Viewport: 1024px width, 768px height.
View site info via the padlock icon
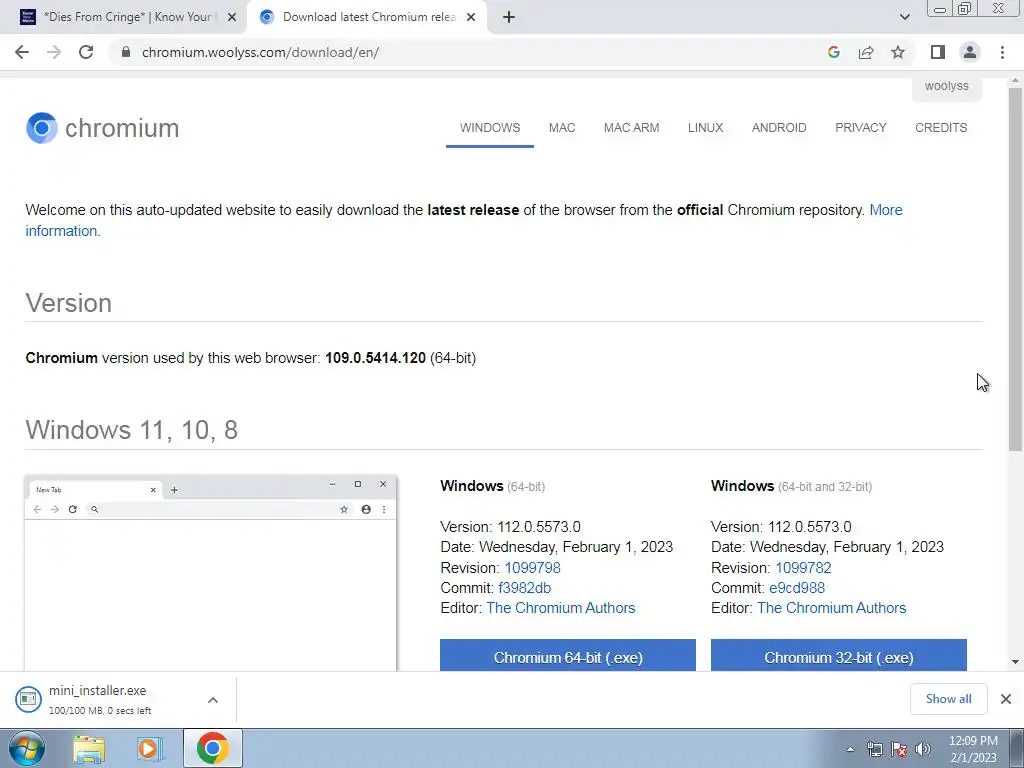(126, 52)
